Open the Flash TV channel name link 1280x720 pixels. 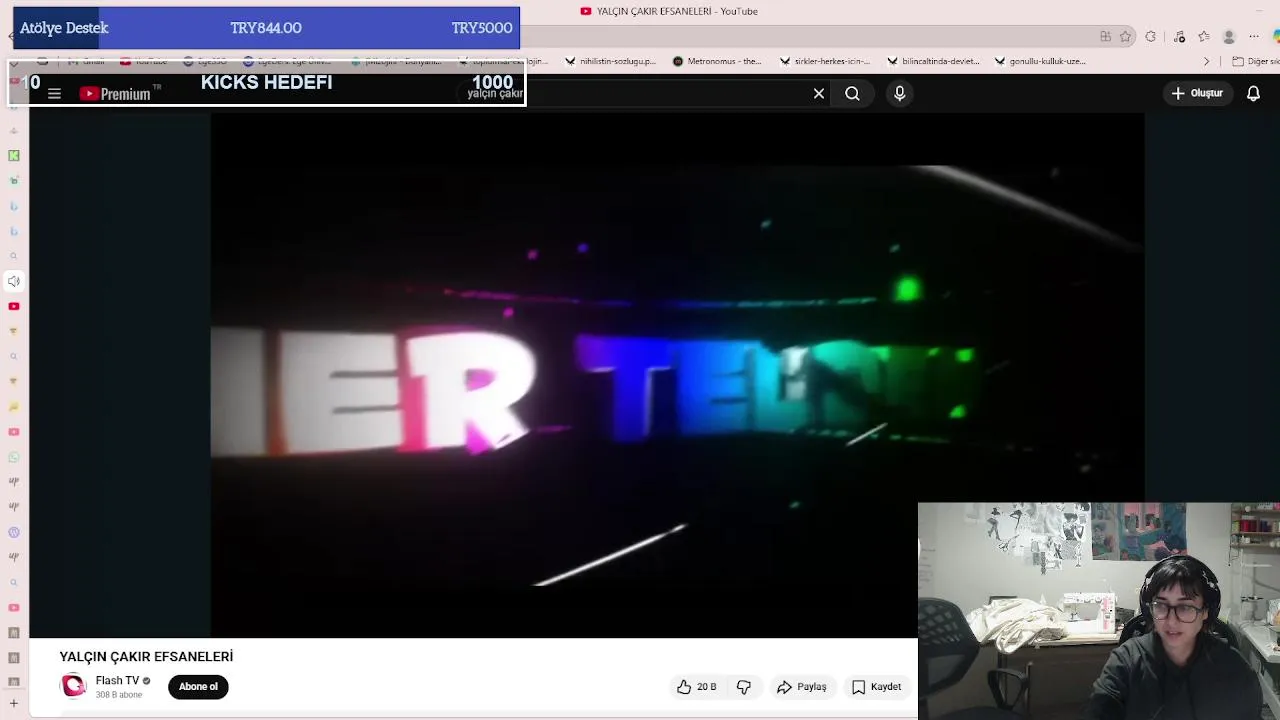117,680
